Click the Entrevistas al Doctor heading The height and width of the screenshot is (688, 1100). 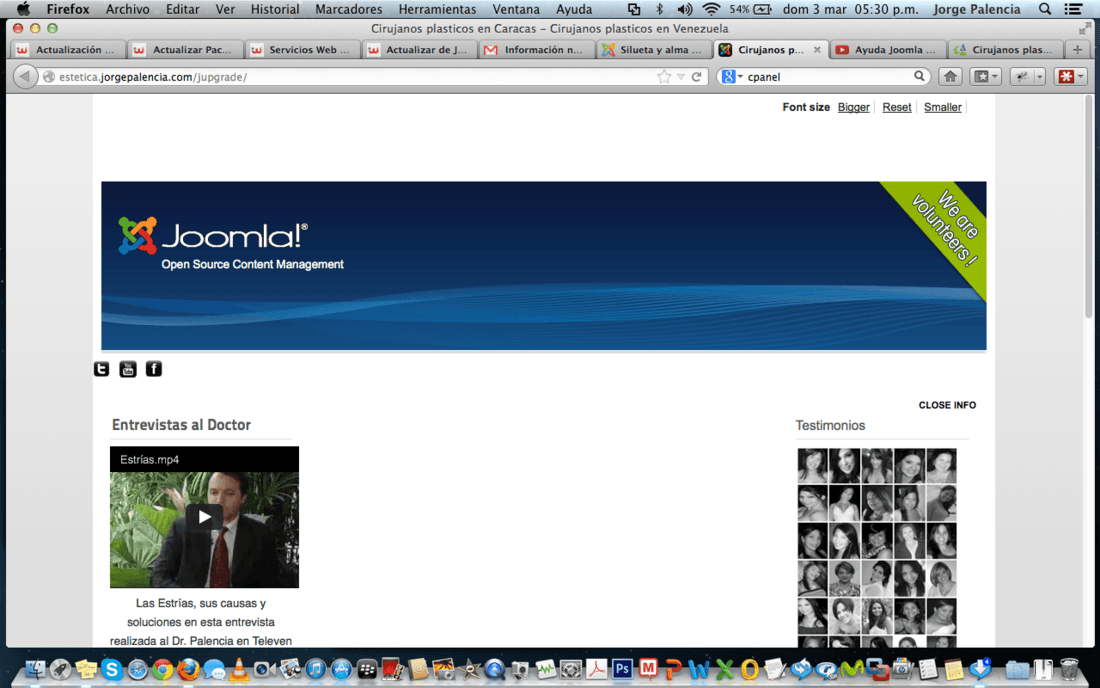click(x=181, y=425)
